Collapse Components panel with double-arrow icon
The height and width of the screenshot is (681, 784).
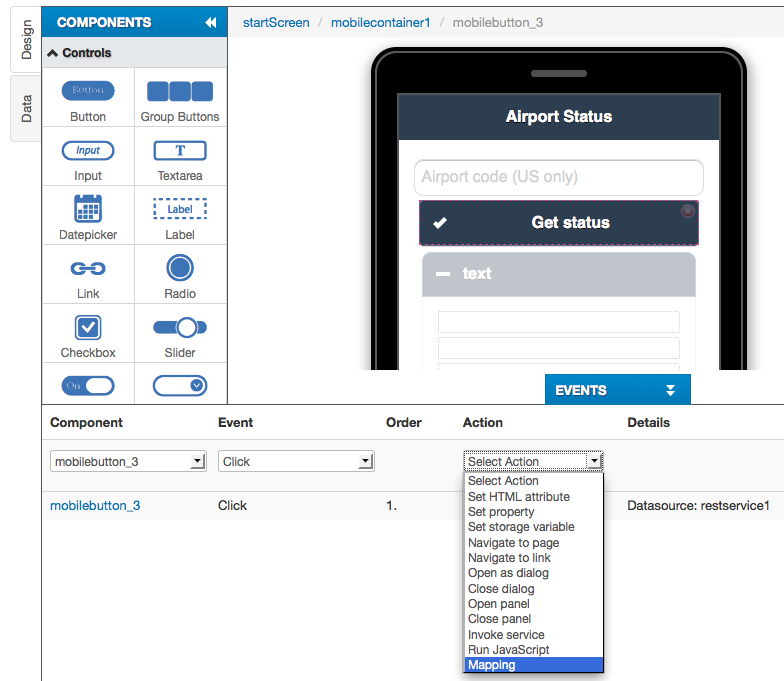(x=211, y=22)
